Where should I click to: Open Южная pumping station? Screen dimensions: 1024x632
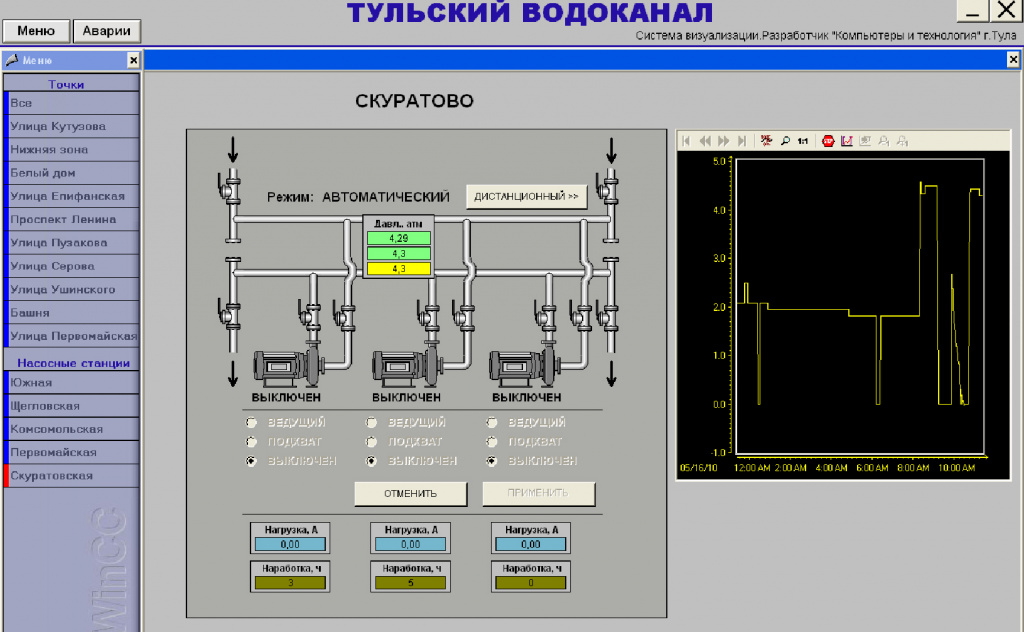[72, 383]
